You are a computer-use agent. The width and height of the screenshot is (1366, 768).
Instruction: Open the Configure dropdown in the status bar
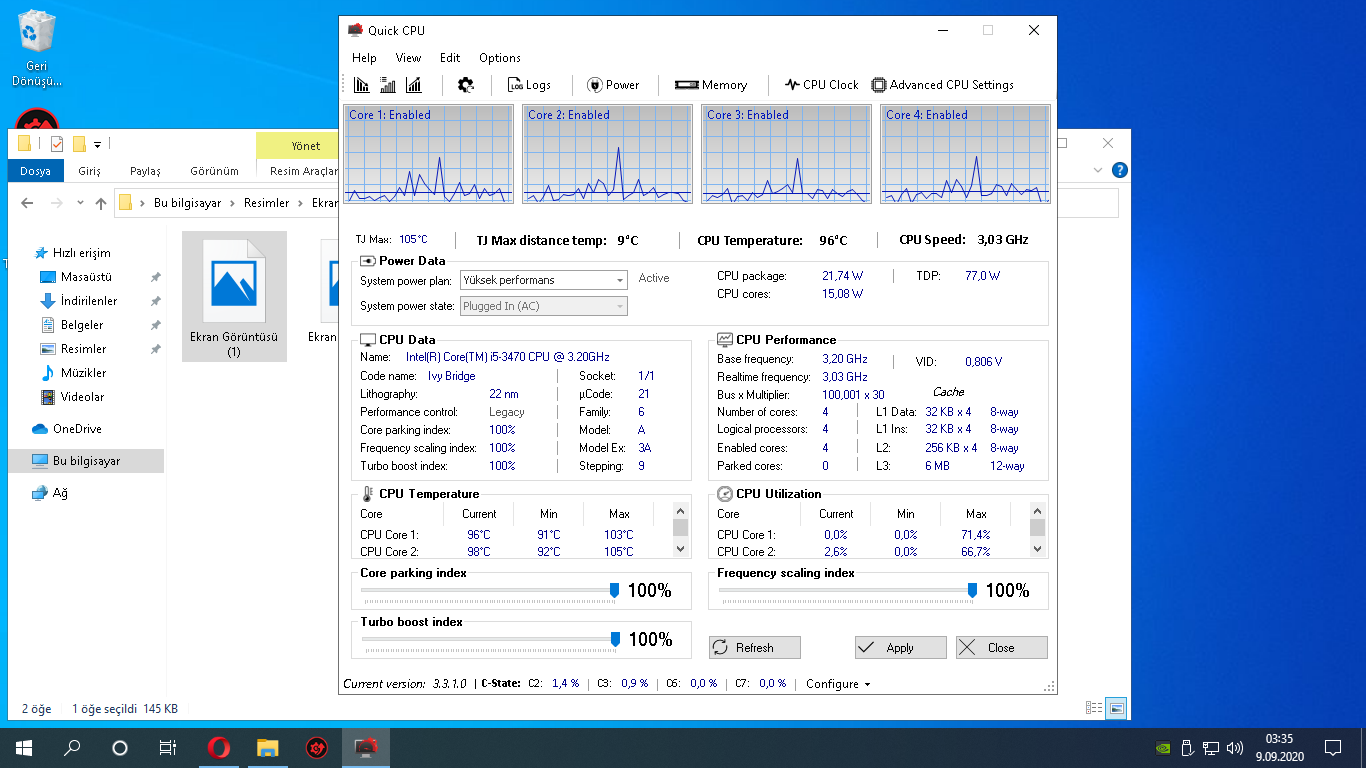click(x=838, y=684)
